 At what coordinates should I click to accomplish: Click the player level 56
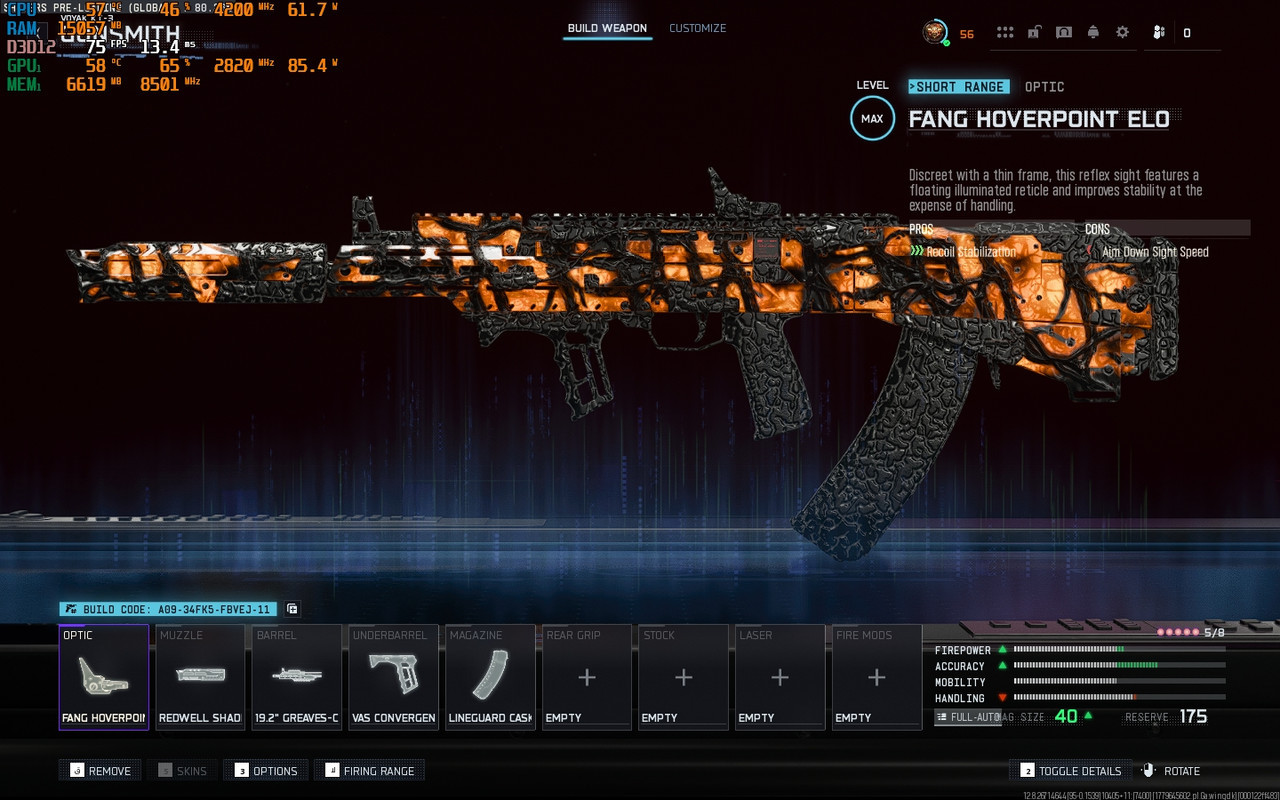pyautogui.click(x=967, y=34)
